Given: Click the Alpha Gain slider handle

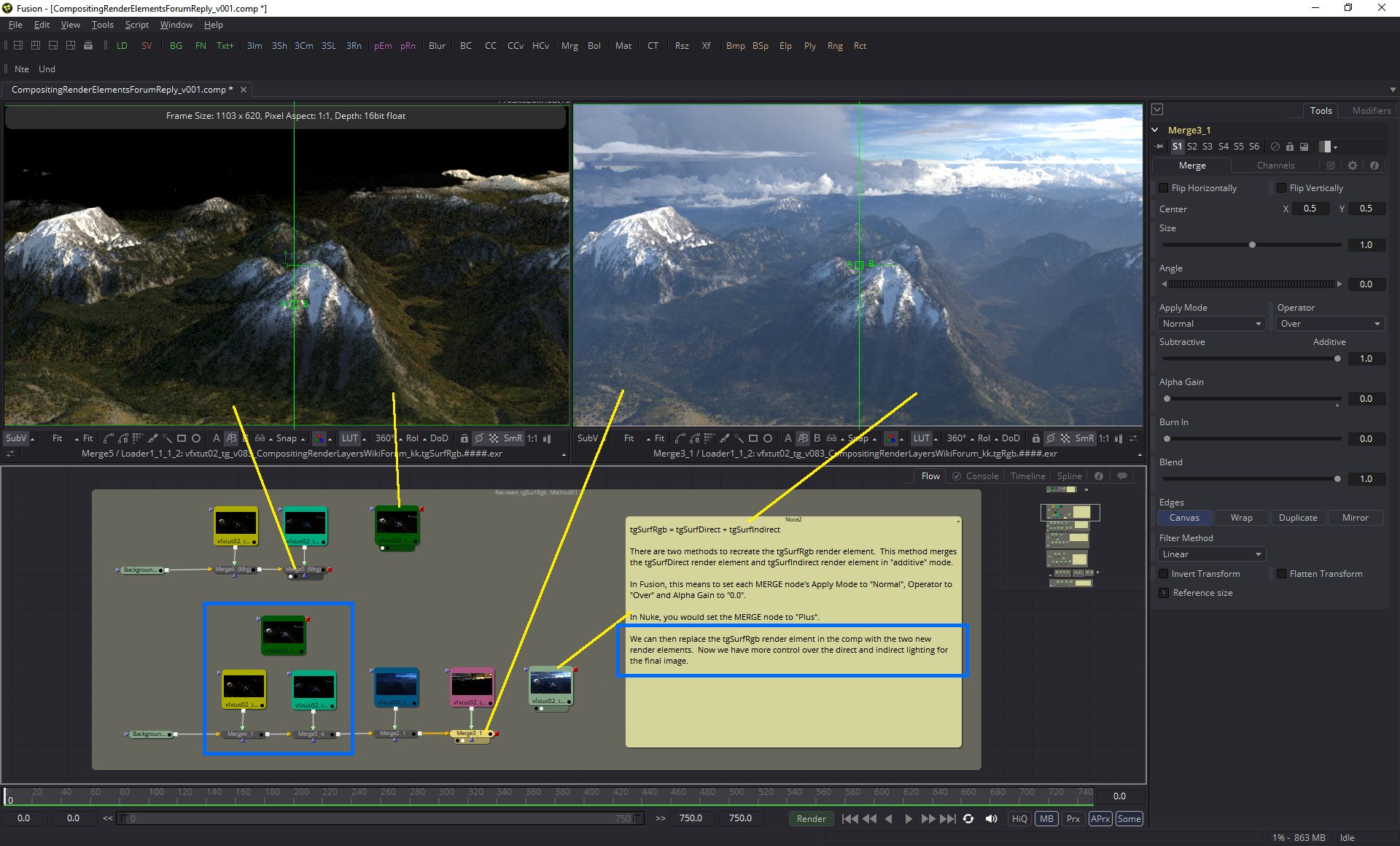Looking at the screenshot, I should coord(1167,399).
